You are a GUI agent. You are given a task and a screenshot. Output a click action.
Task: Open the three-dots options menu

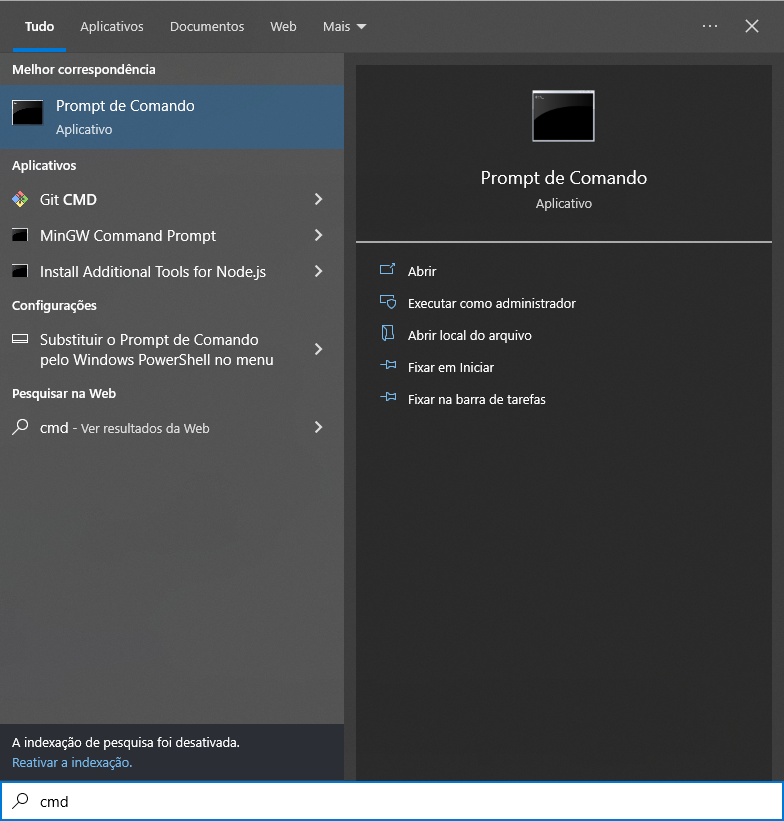pos(710,26)
